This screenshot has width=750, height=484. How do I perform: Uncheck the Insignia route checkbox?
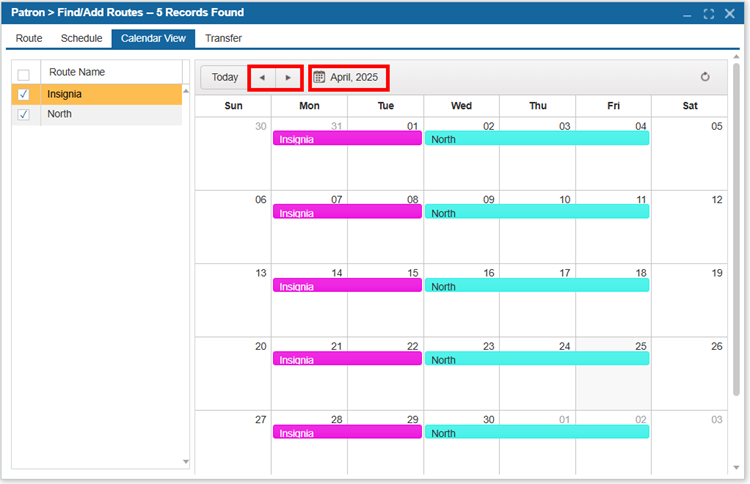pos(24,94)
